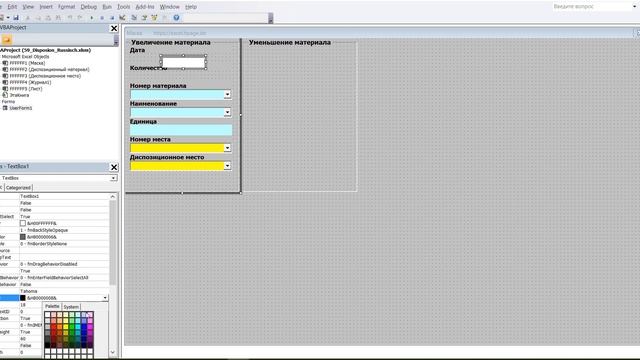Open Properties Window toolbar icon
This screenshot has height=360, width=640.
click(x=144, y=18)
